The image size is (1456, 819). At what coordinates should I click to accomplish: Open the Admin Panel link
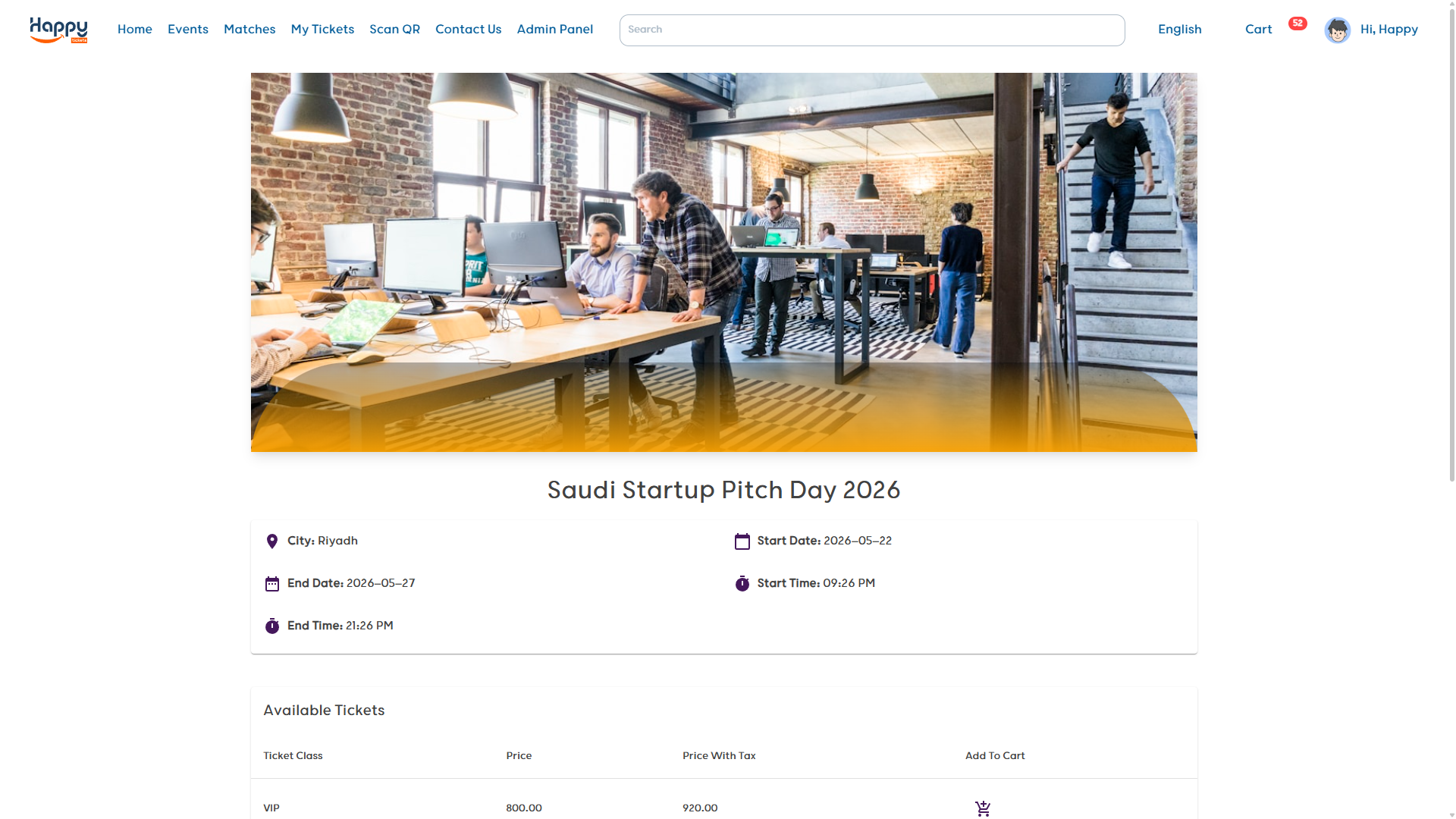click(555, 30)
